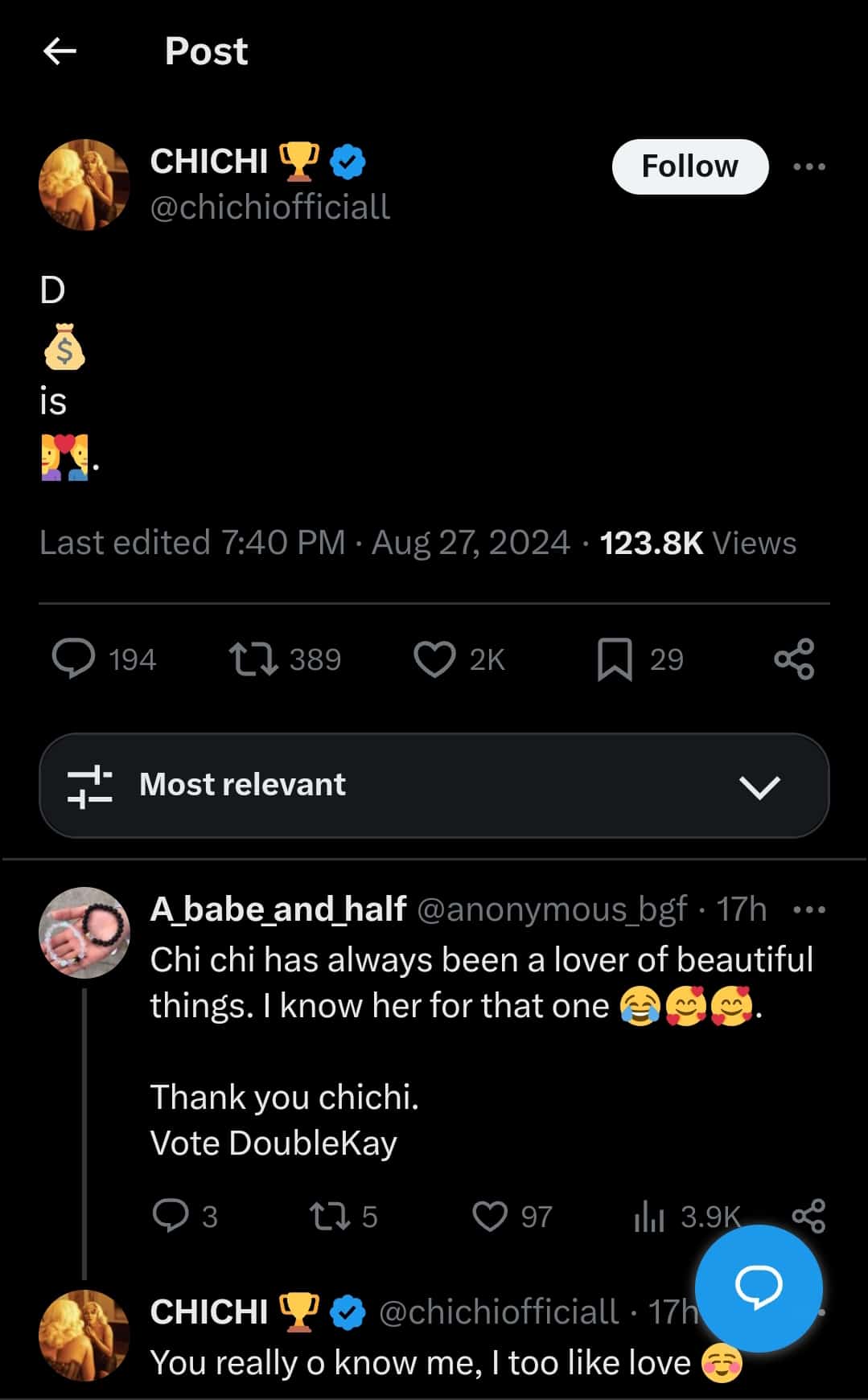This screenshot has width=868, height=1400.
Task: Open more options on the main post
Action: 808,166
